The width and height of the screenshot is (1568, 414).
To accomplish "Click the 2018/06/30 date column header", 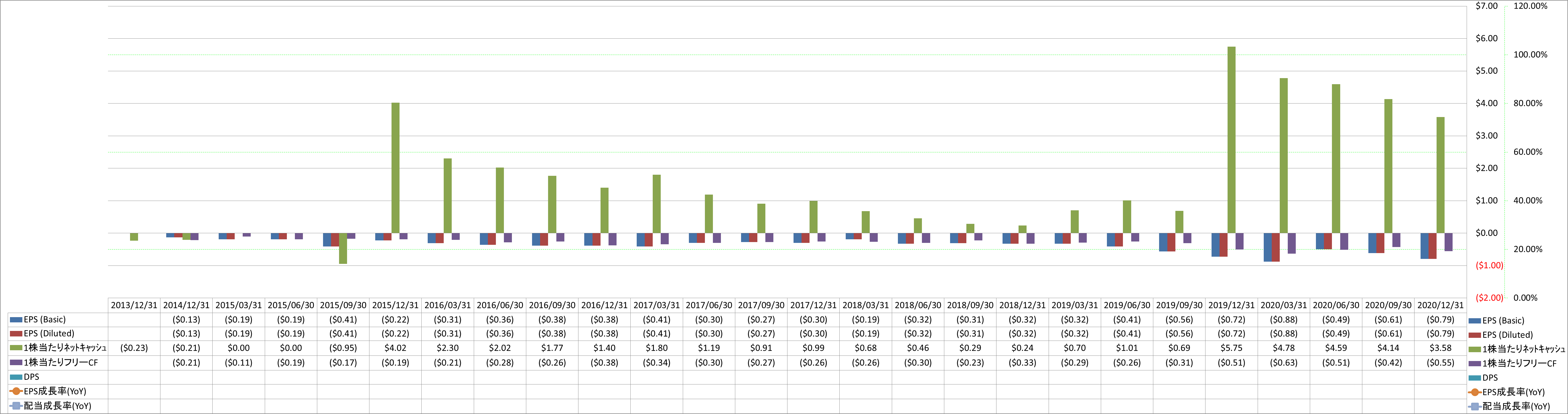I will (918, 305).
